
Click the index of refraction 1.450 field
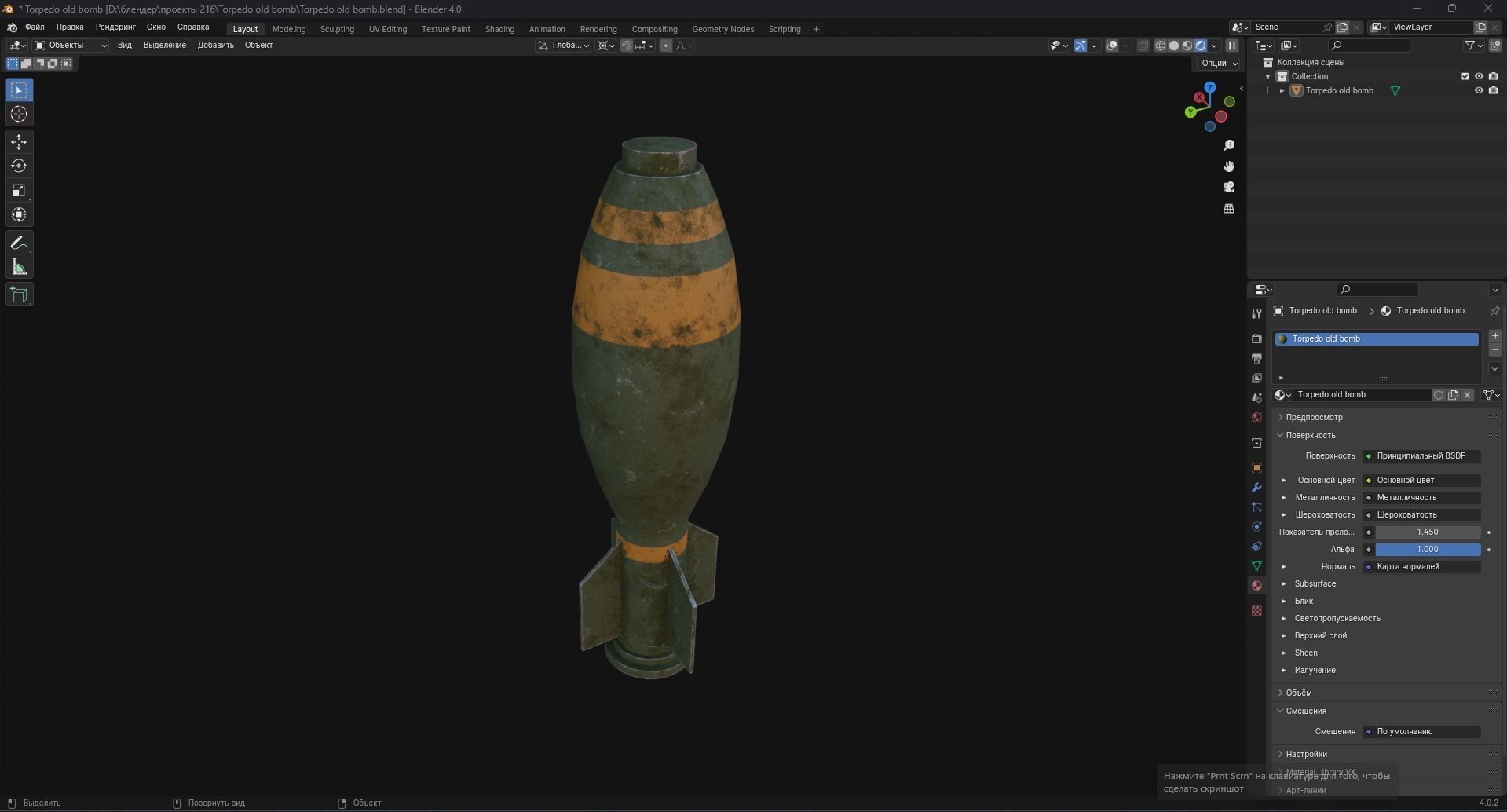[1428, 532]
